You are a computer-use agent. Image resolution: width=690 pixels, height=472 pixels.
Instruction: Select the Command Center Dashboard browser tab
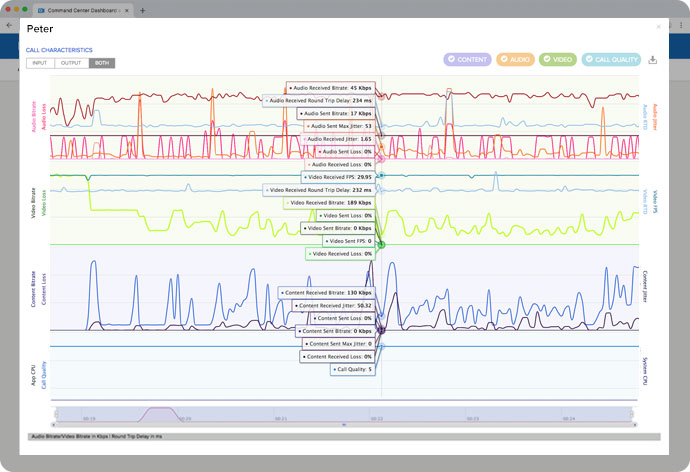[x=83, y=10]
